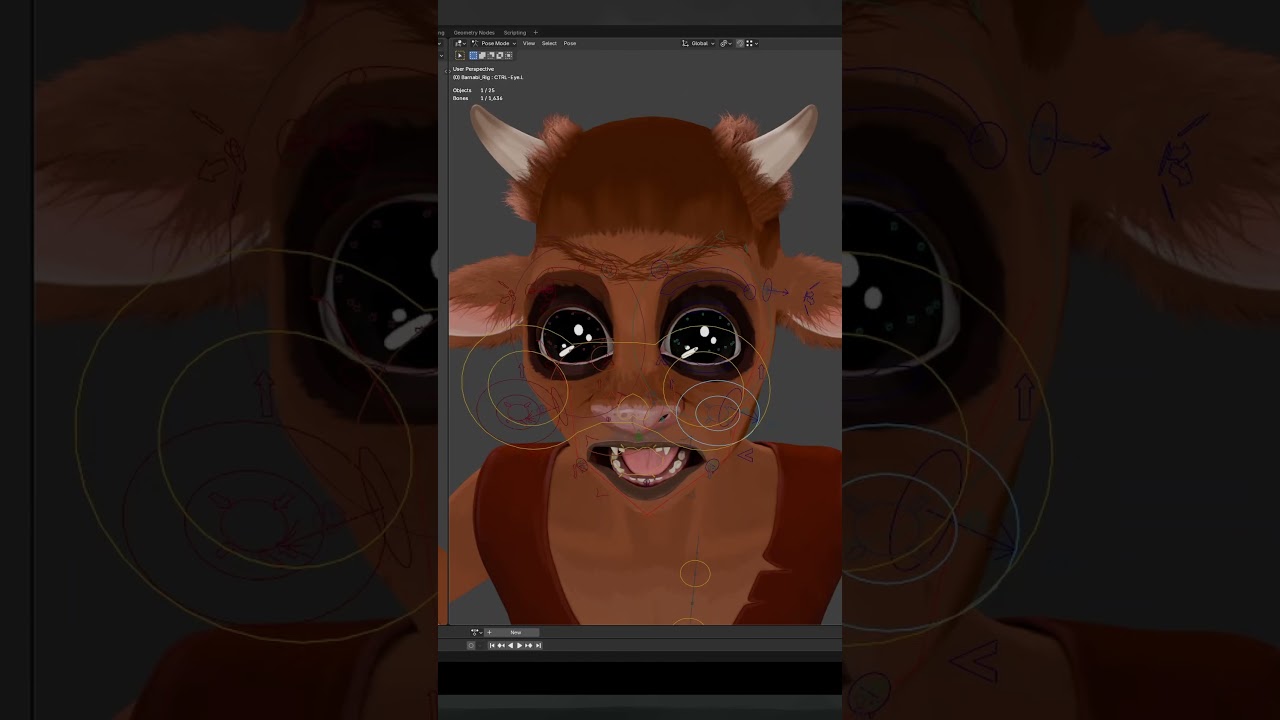
Task: Open the Pose menu in the viewport header
Action: click(570, 43)
